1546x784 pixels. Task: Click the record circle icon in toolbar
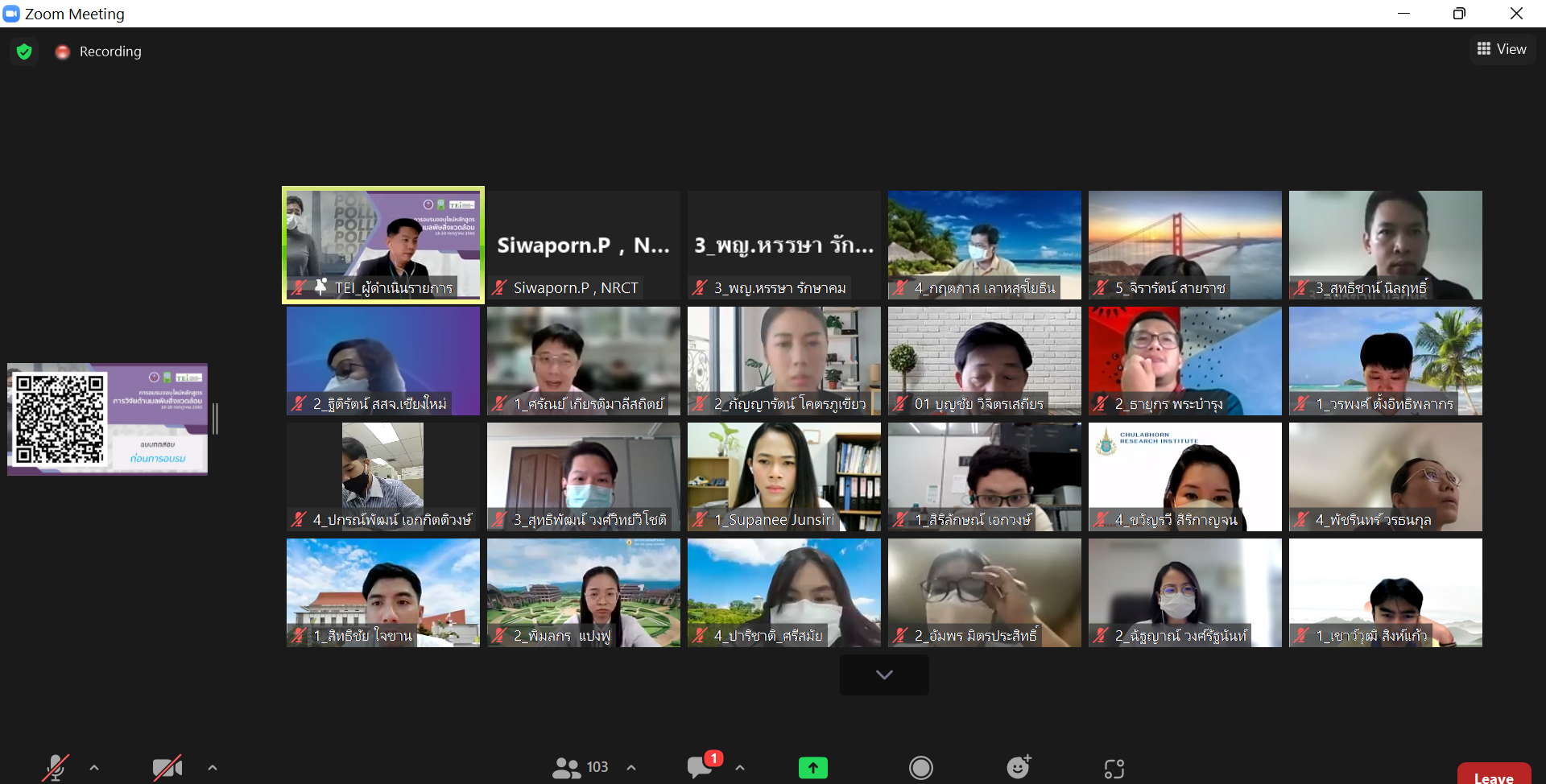point(920,768)
